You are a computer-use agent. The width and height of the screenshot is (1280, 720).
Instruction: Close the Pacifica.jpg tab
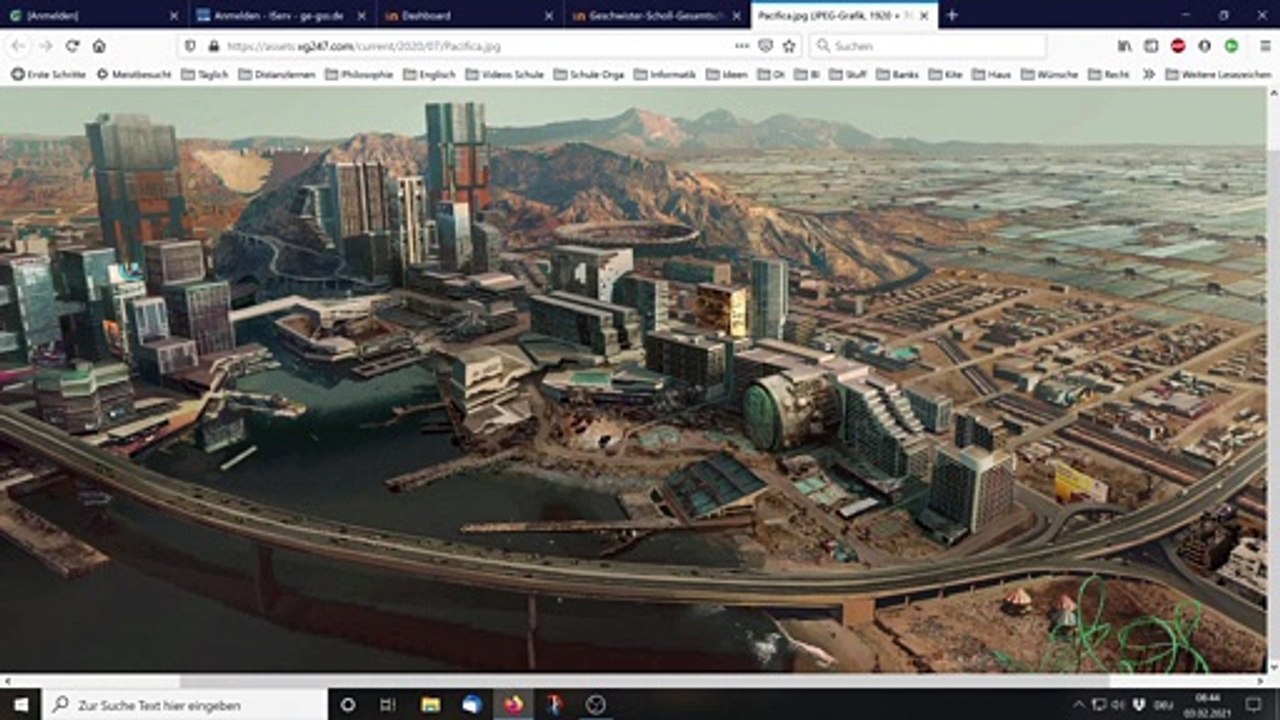click(x=923, y=16)
